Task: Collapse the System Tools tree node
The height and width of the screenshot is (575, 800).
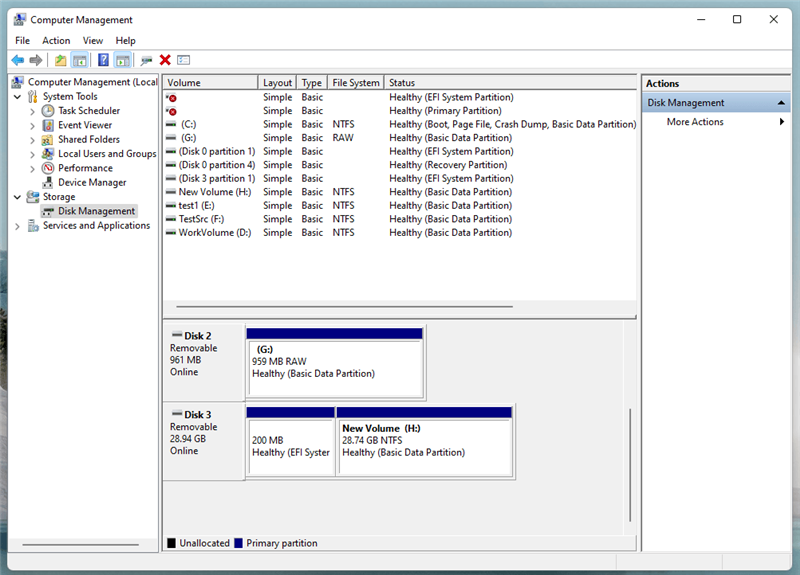Action: (x=17, y=96)
